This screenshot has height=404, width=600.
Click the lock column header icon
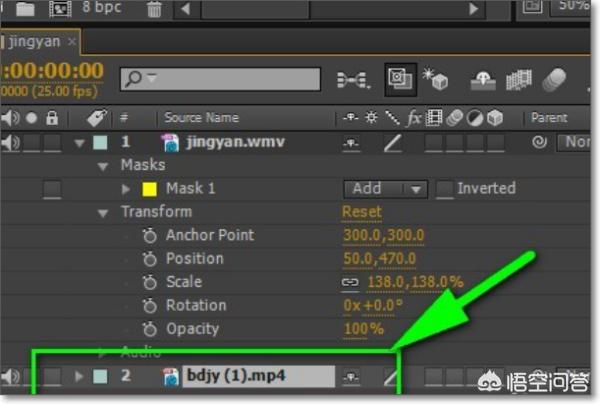click(52, 118)
